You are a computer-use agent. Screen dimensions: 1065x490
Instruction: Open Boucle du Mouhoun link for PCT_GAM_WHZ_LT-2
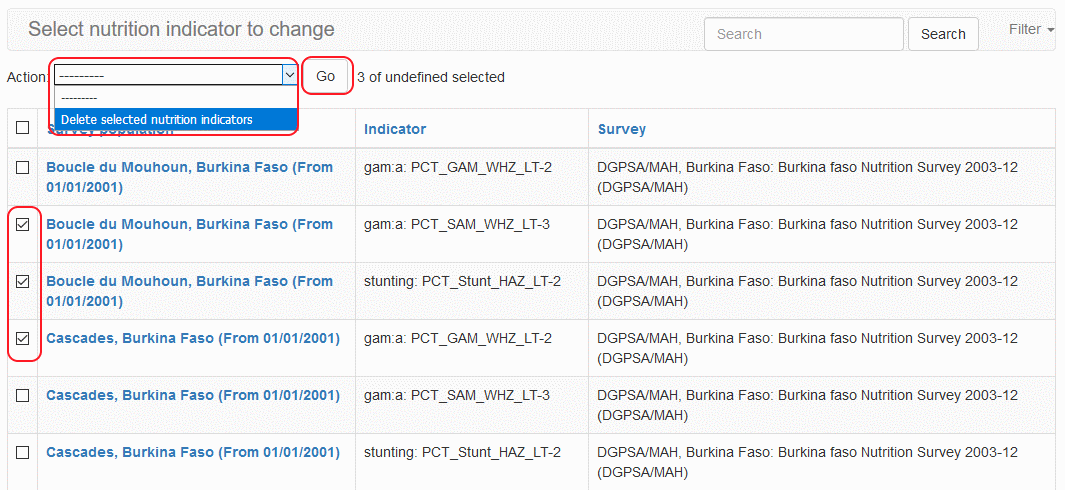[189, 167]
